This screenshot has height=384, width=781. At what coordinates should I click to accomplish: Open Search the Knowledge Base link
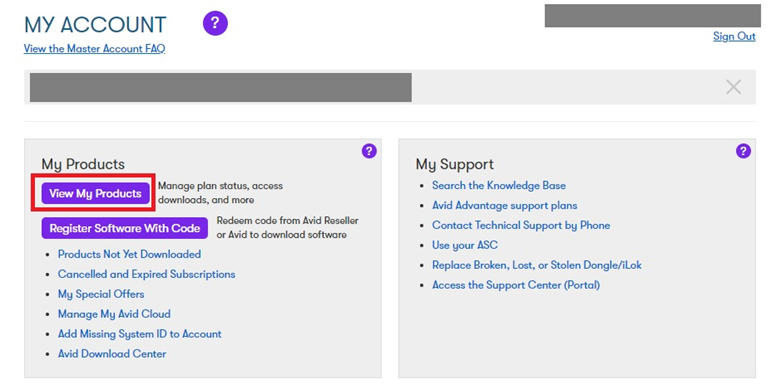[x=499, y=185]
